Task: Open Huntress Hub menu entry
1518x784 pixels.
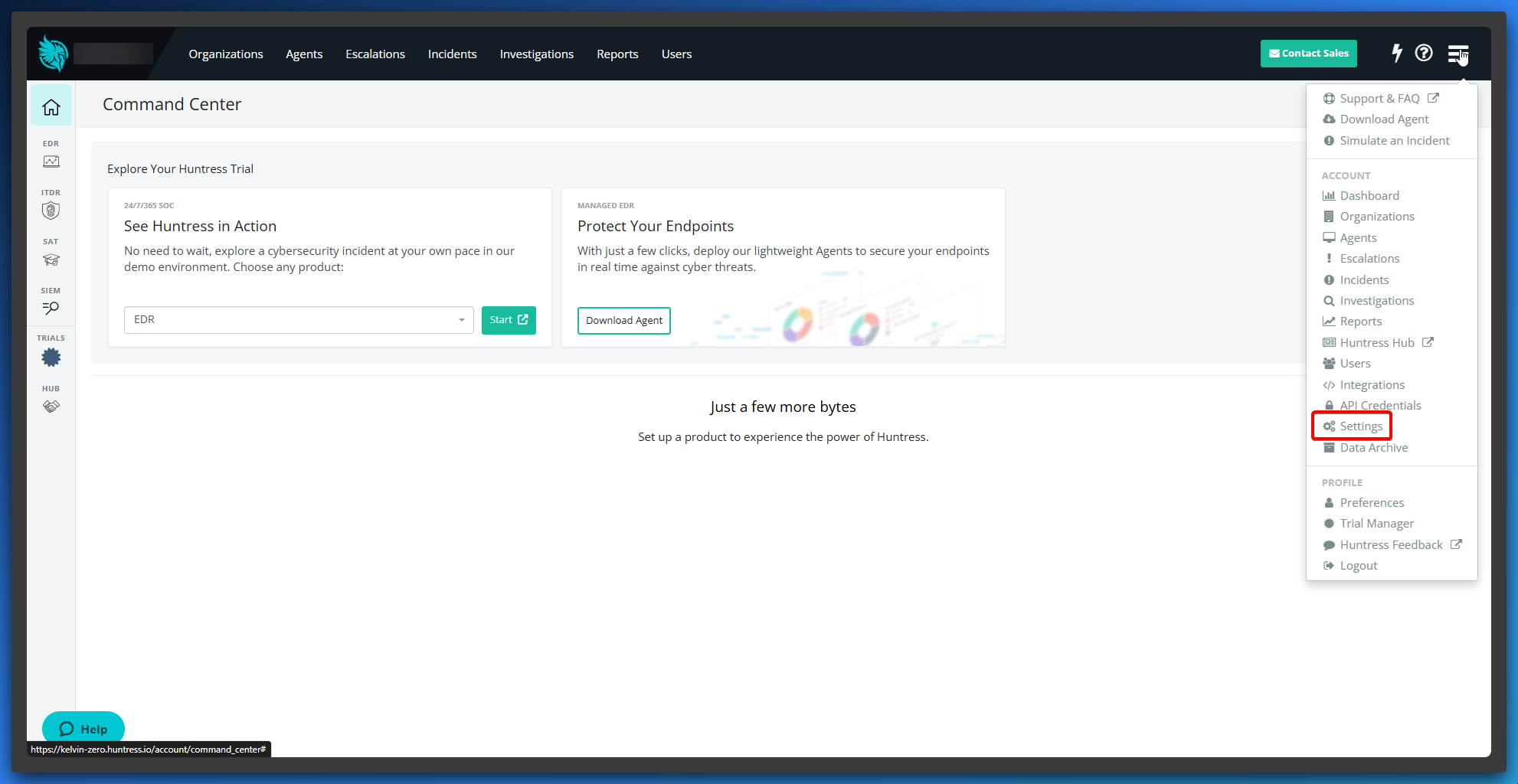Action: pyautogui.click(x=1378, y=342)
